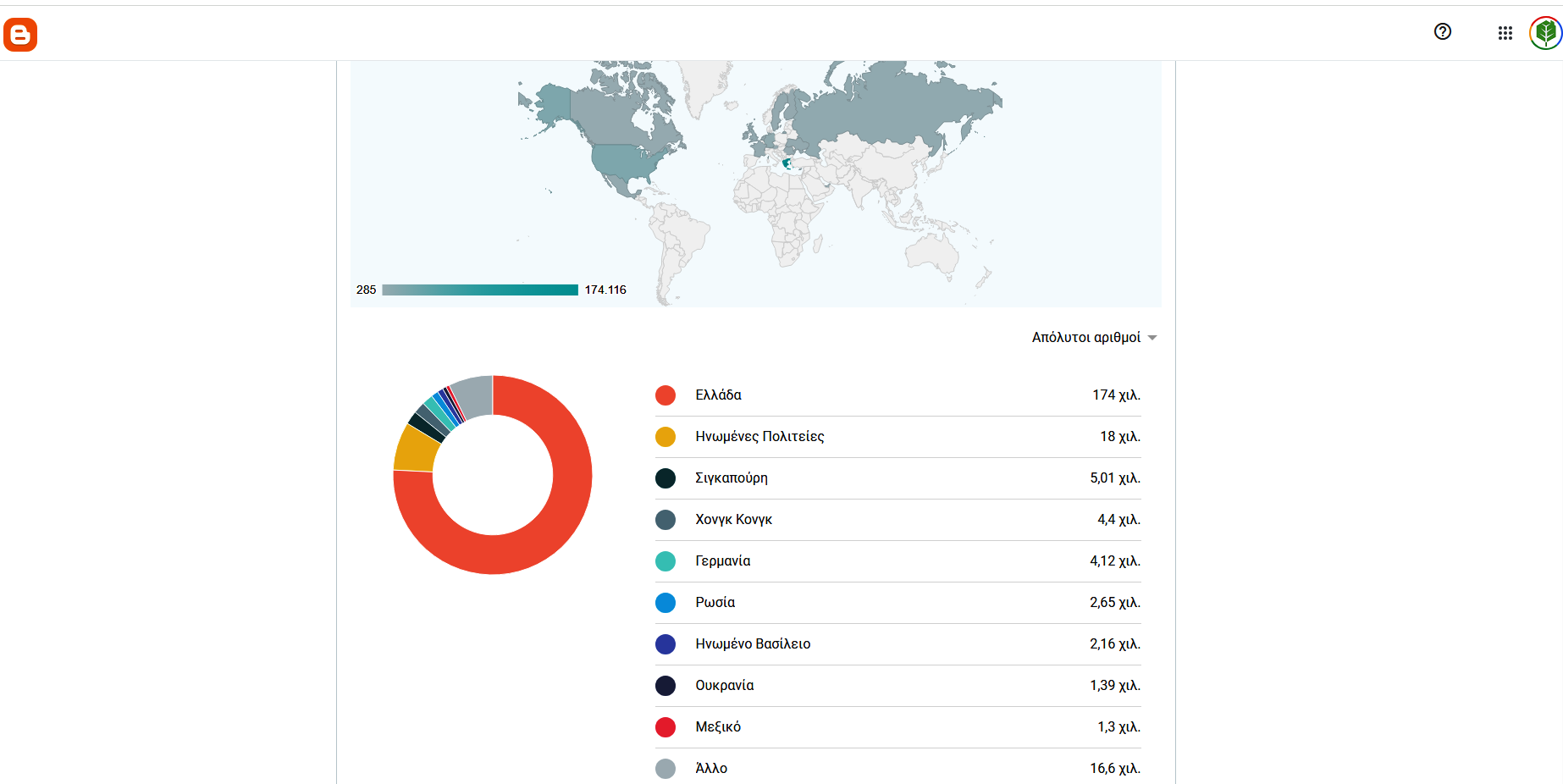Click the orange Ηνωμένες Πολιτείες legend dot
Image resolution: width=1563 pixels, height=784 pixels.
click(666, 437)
